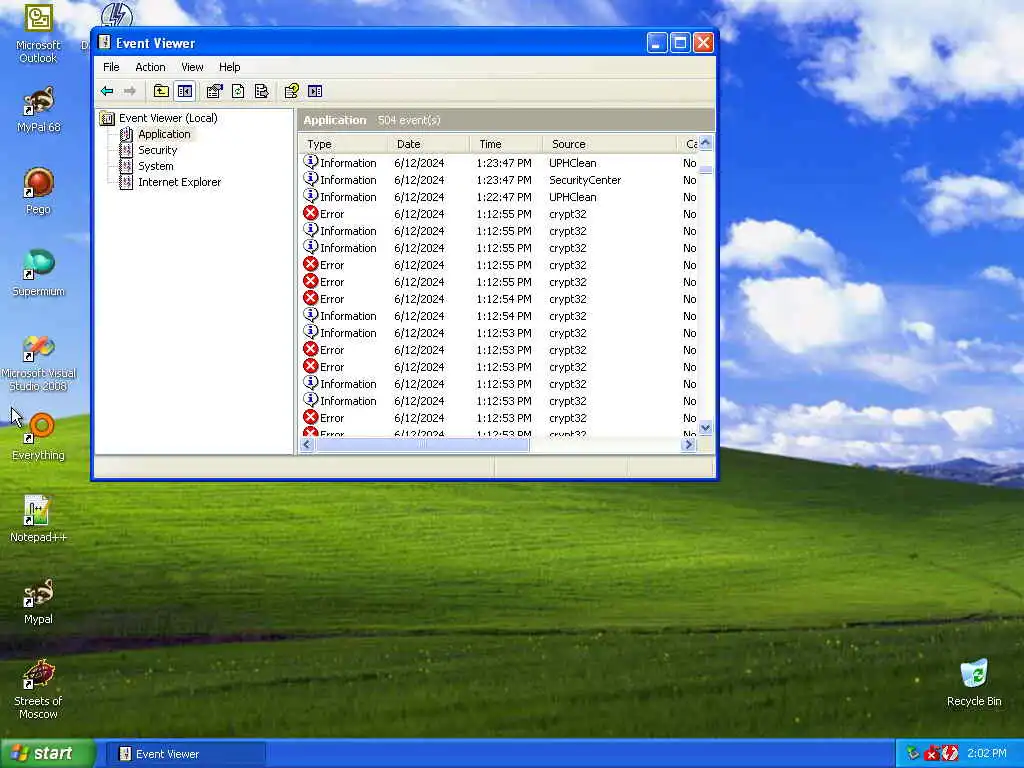Click the first system tray icon
The width and height of the screenshot is (1024, 768).
pyautogui.click(x=913, y=754)
